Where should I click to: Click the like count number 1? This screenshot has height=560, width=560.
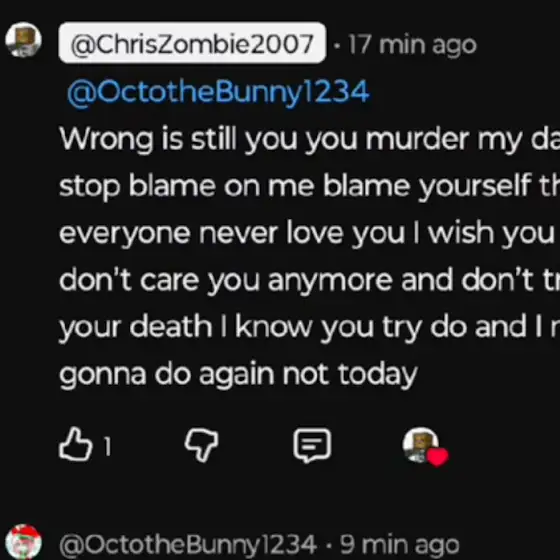[108, 446]
